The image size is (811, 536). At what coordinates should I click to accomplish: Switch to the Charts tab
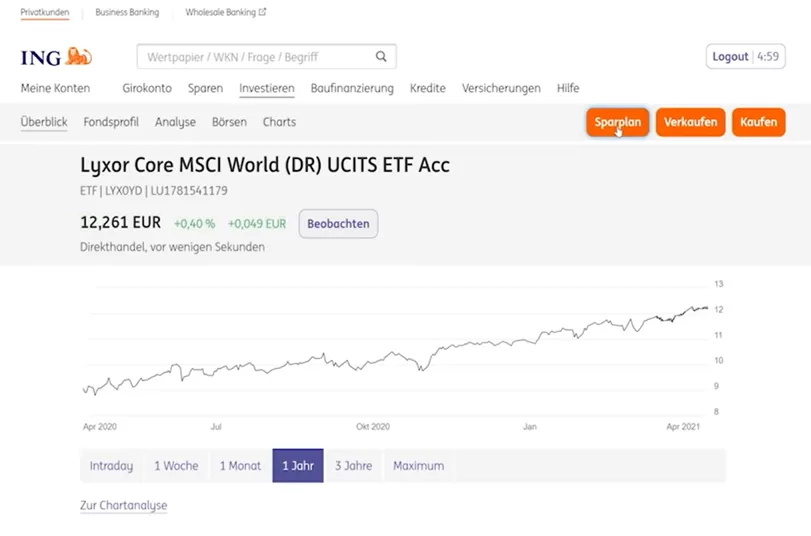(279, 122)
